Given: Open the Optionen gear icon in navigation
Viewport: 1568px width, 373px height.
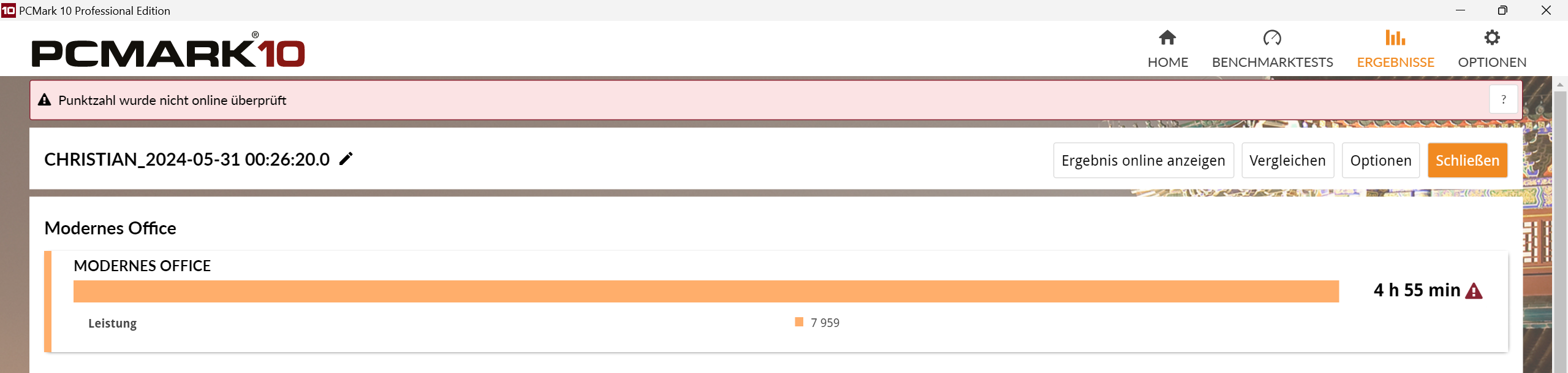Looking at the screenshot, I should [x=1491, y=38].
